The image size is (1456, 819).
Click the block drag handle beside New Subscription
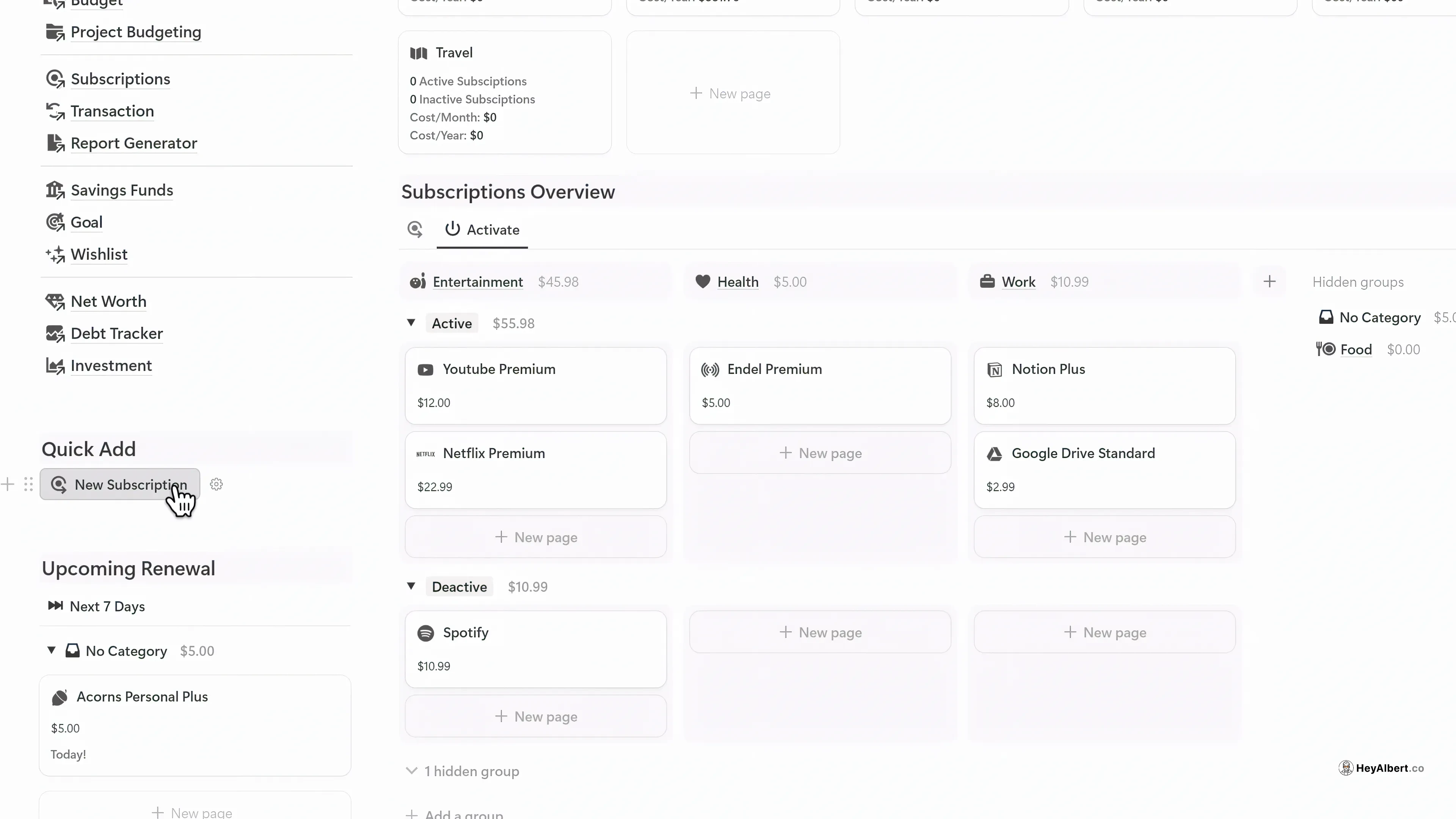[x=28, y=485]
